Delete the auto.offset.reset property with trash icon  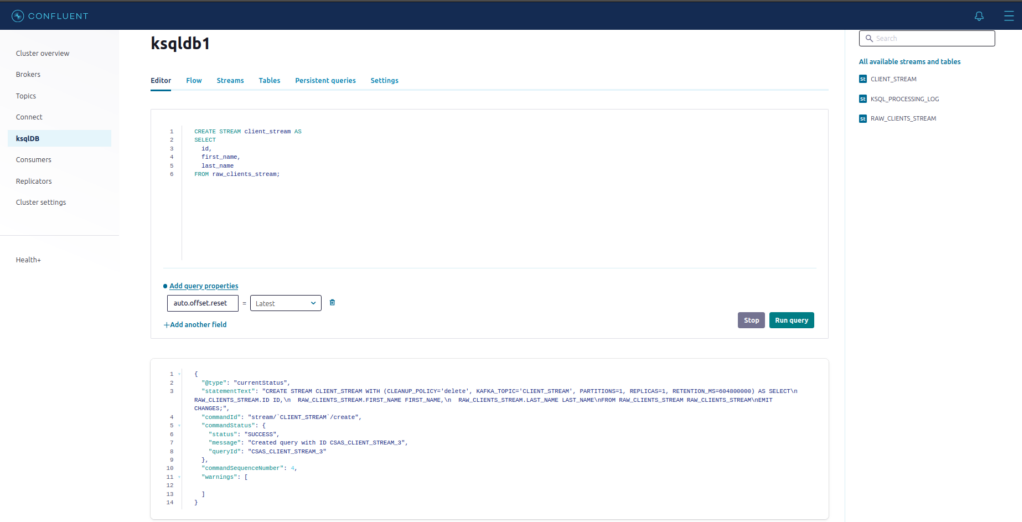[332, 302]
